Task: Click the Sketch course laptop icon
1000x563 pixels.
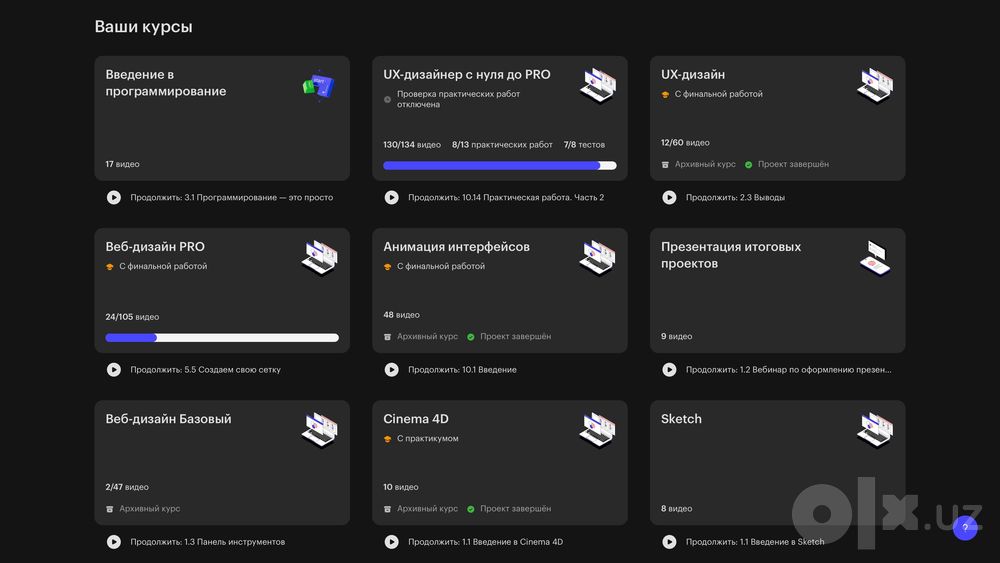Action: pyautogui.click(x=875, y=430)
